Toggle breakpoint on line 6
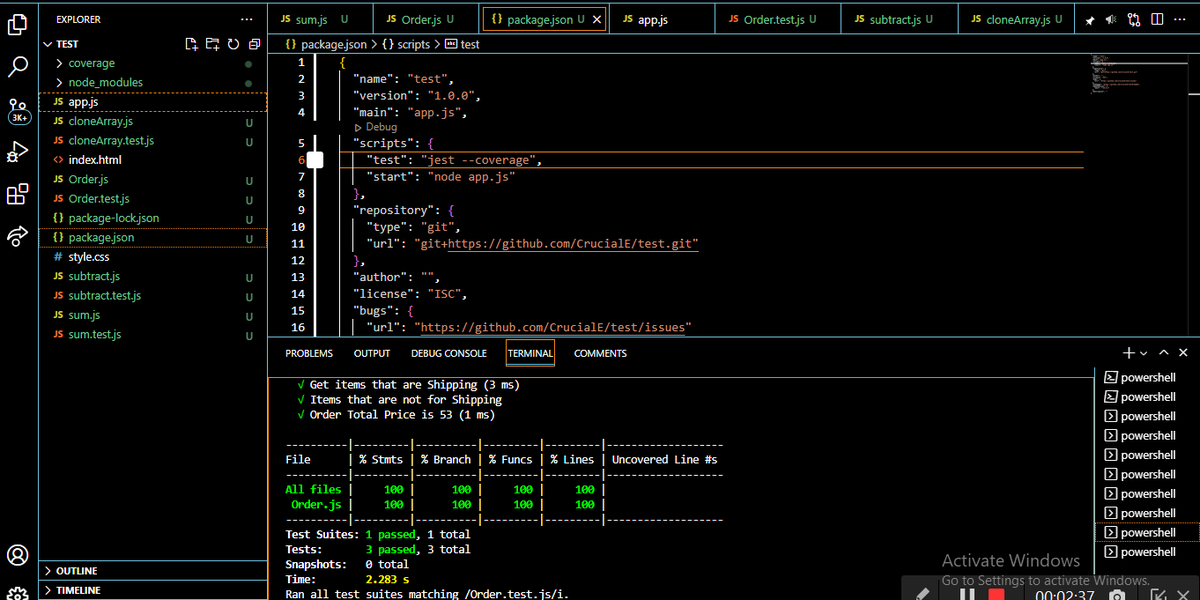This screenshot has width=1200, height=600. (315, 160)
